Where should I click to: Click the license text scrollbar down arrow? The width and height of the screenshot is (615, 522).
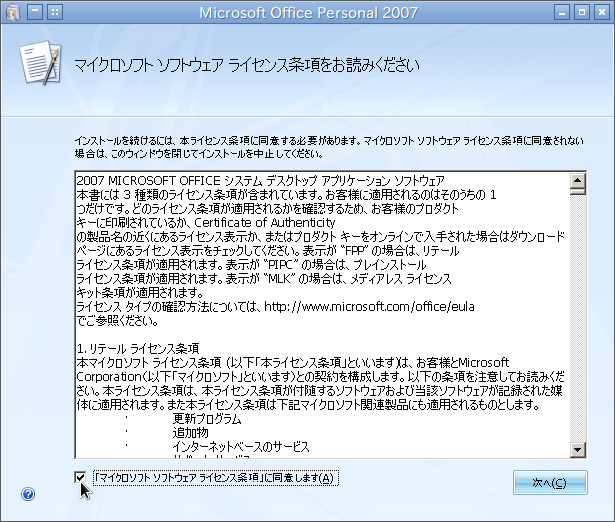tap(577, 449)
